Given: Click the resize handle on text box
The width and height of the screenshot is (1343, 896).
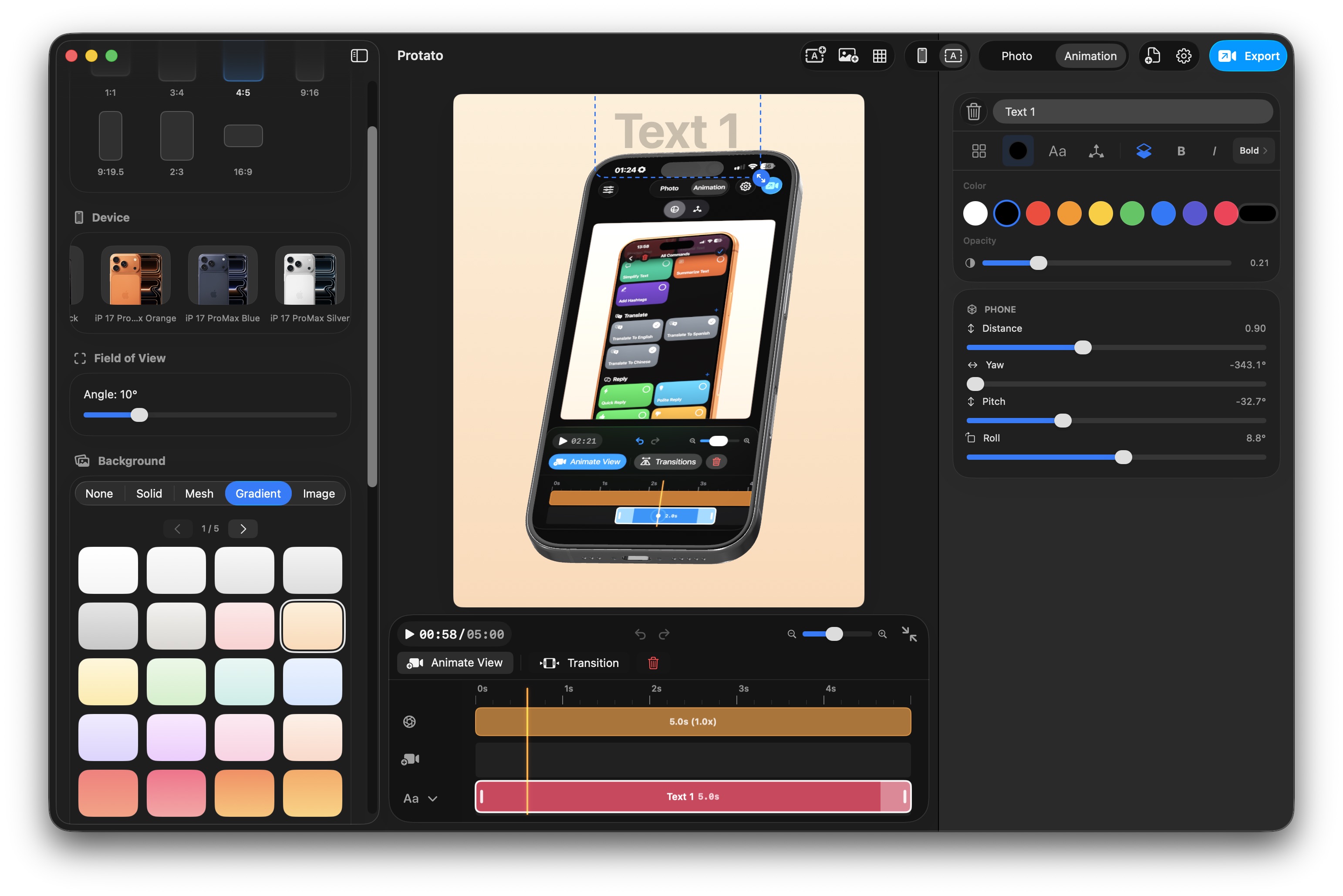Looking at the screenshot, I should click(x=761, y=179).
